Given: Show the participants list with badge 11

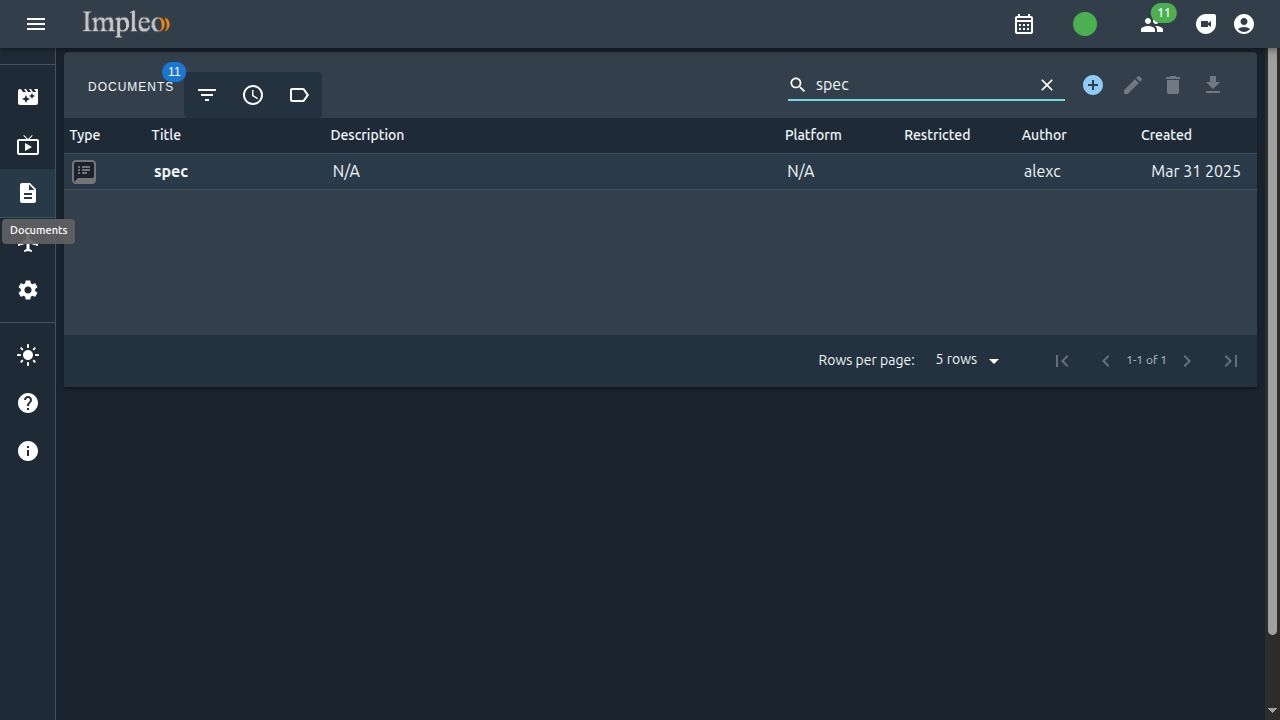Looking at the screenshot, I should [x=1152, y=24].
